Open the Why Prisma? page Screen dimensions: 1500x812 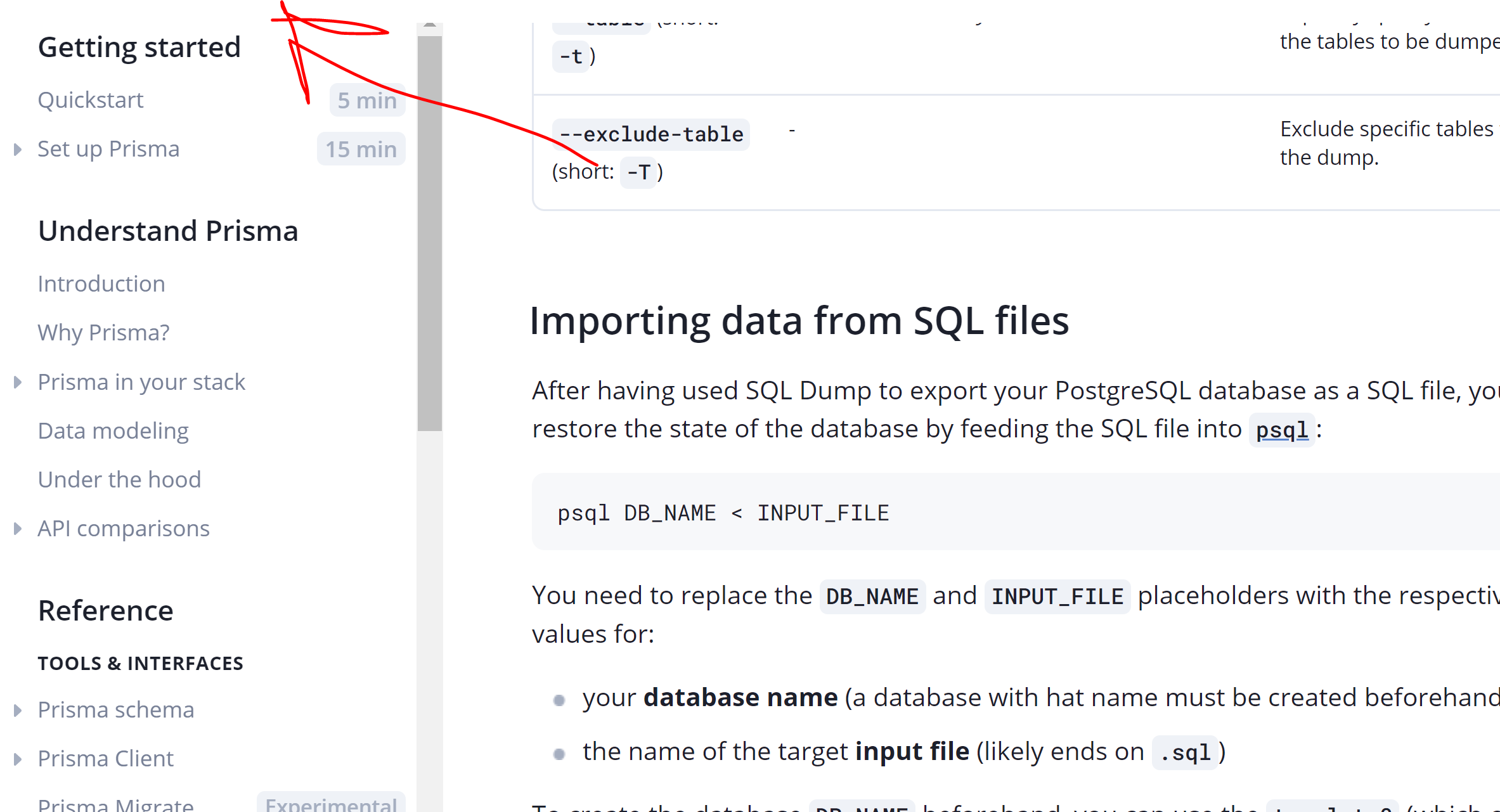tap(103, 333)
